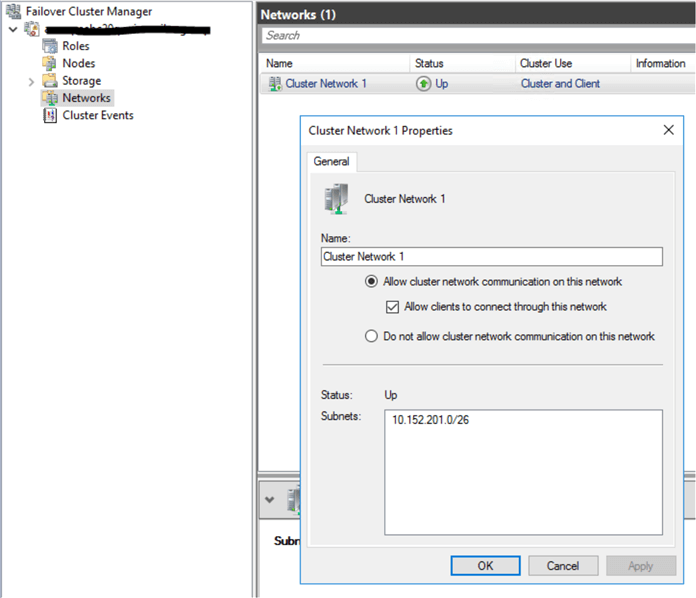The width and height of the screenshot is (696, 598).
Task: Click the Name input field
Action: (x=492, y=257)
